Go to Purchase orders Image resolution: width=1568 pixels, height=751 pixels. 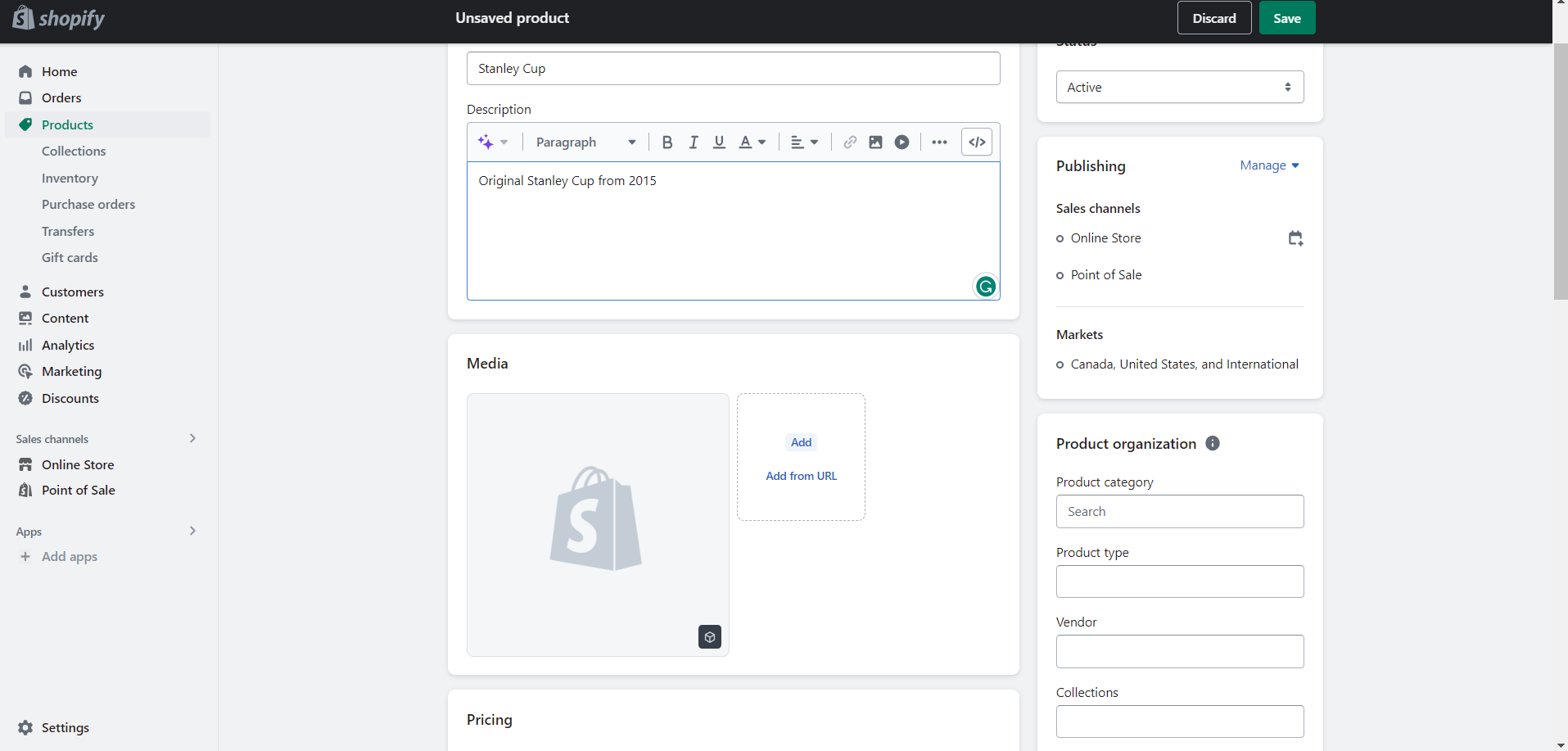(x=88, y=204)
